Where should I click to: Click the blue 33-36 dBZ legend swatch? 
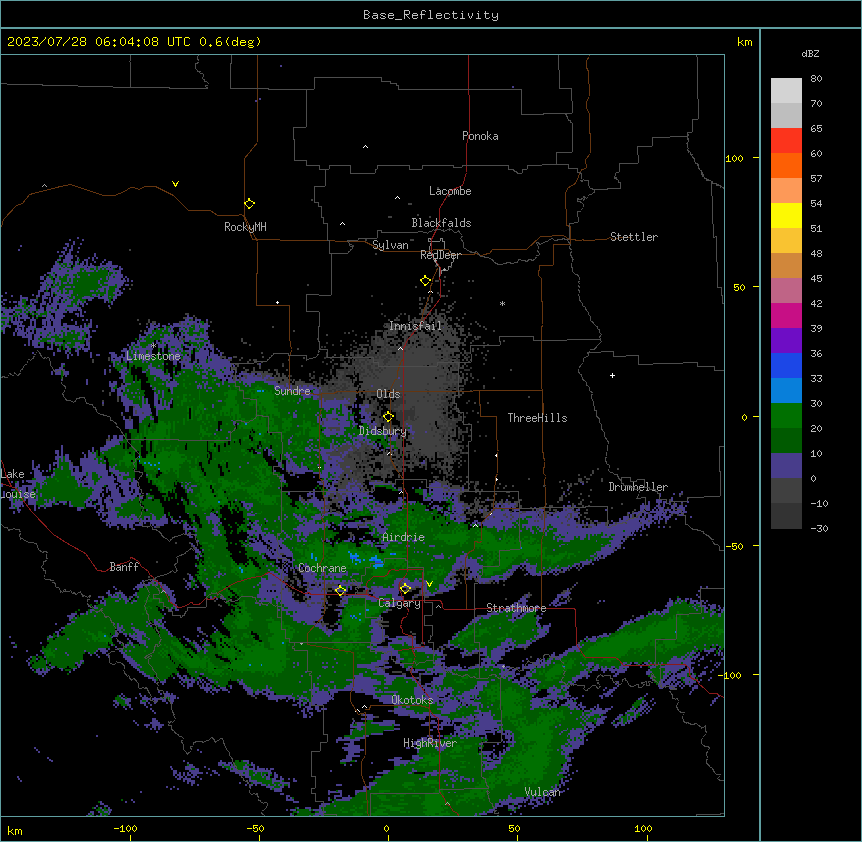tap(786, 365)
